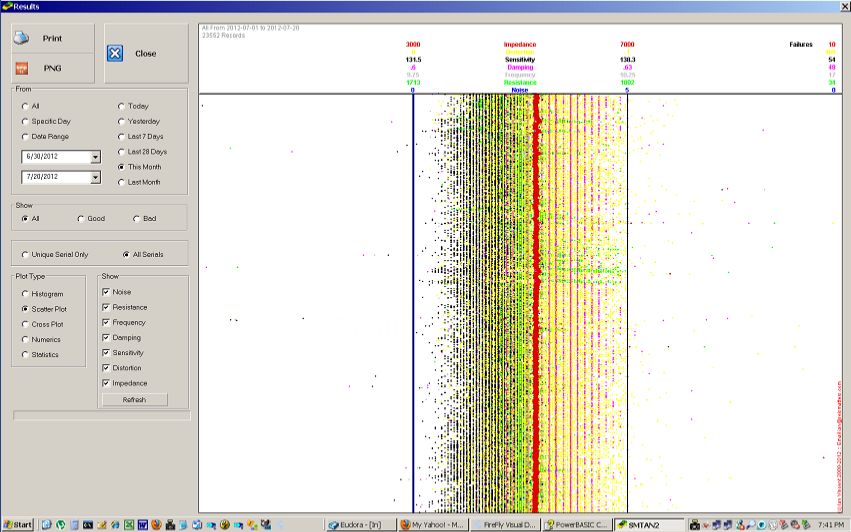
Task: Click the Failures heading in plot legend
Action: pos(801,45)
